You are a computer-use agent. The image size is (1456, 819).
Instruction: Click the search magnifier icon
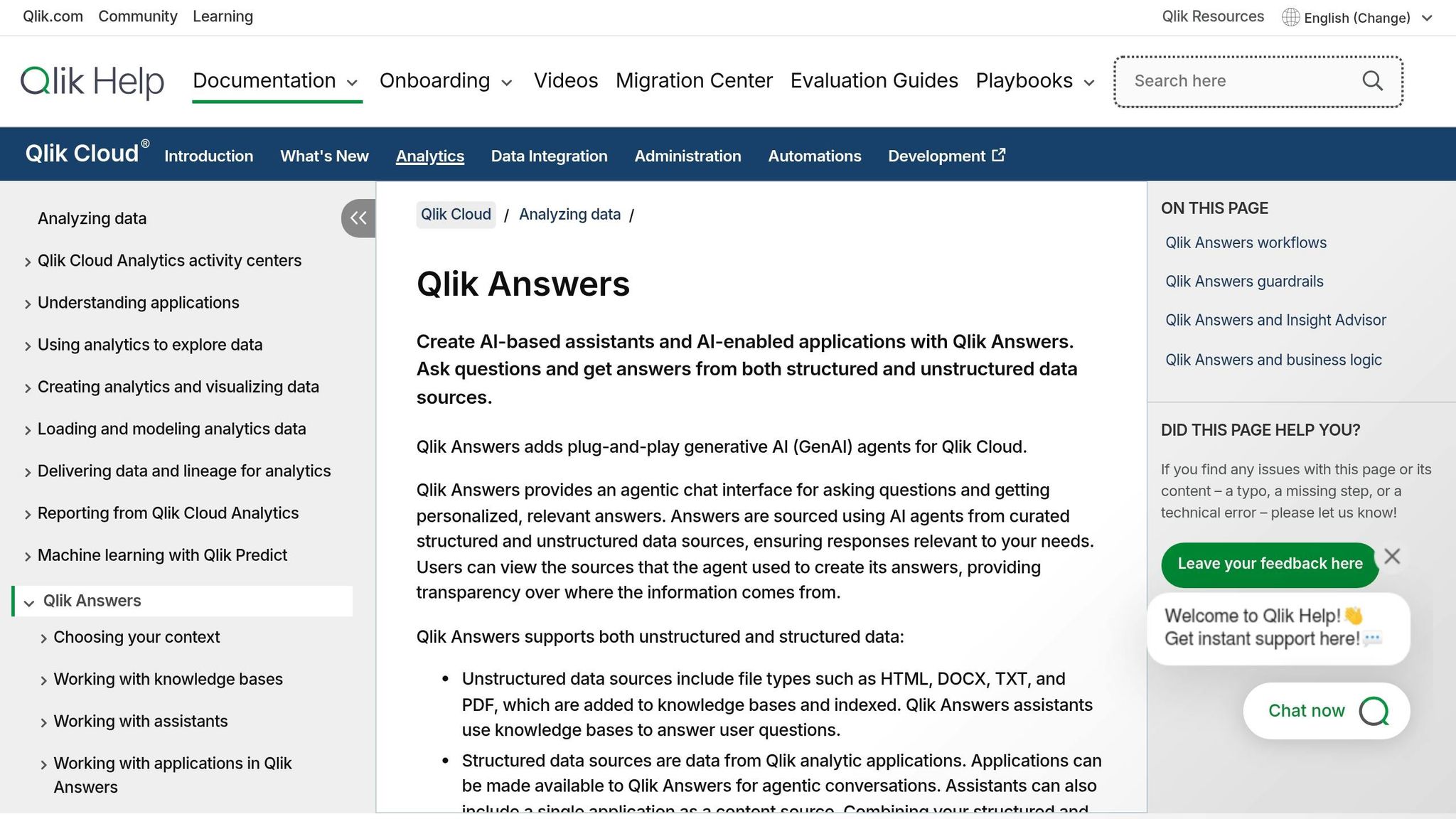[x=1372, y=81]
